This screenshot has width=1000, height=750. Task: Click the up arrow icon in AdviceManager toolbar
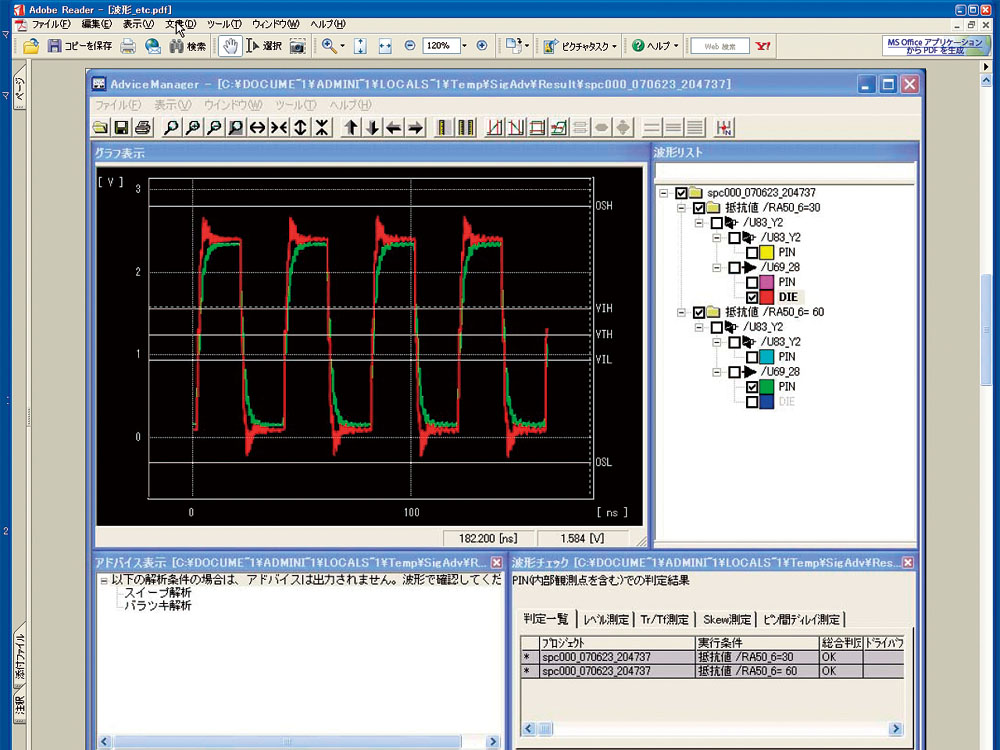point(351,127)
